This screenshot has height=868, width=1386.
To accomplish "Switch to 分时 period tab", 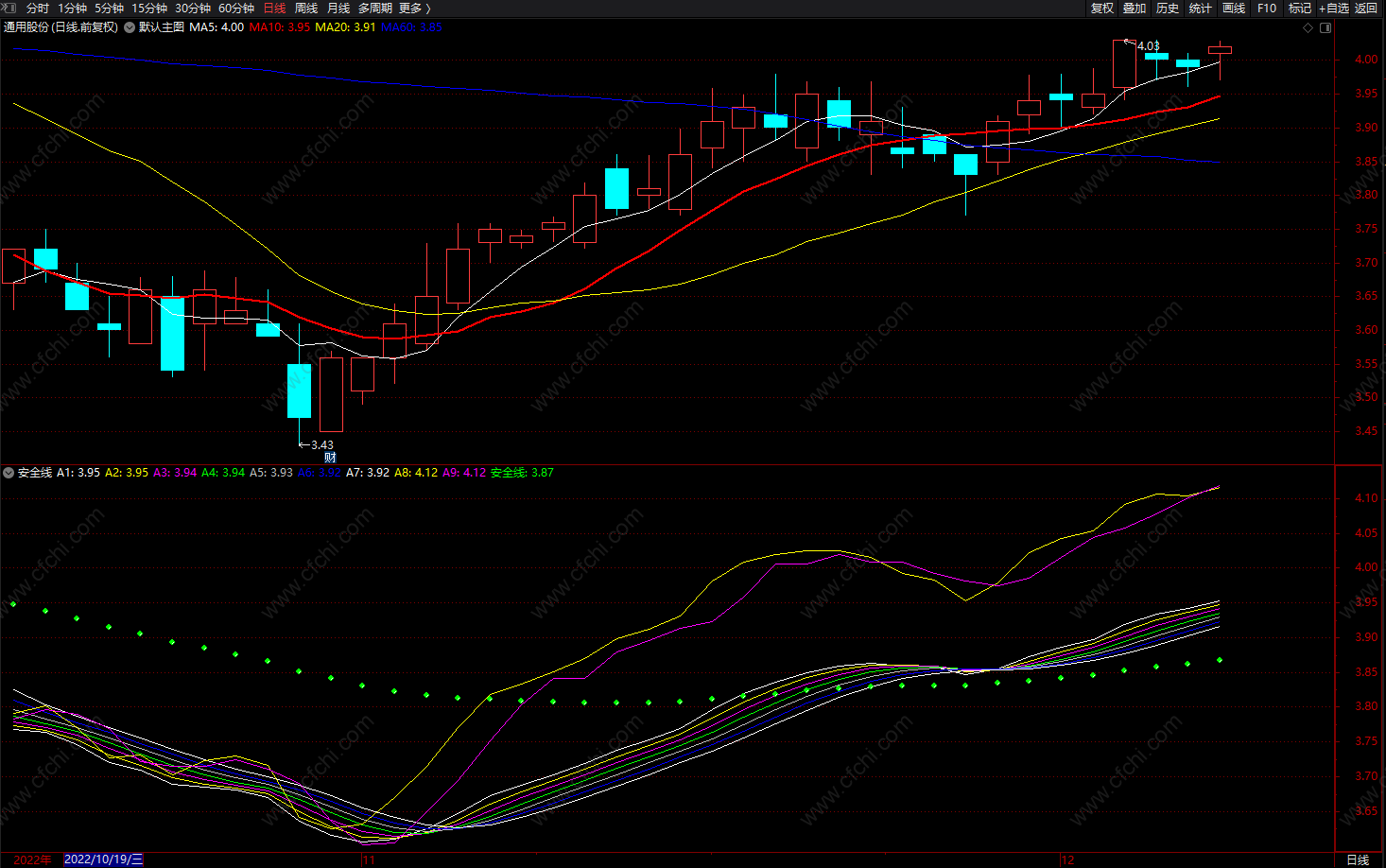I will [38, 9].
